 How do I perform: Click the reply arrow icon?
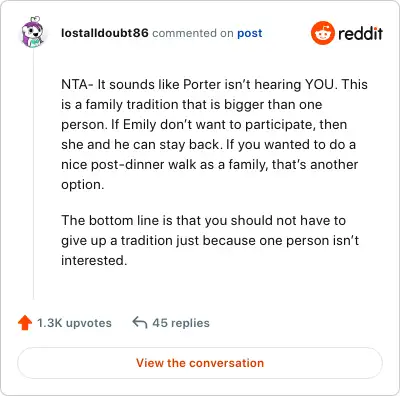(140, 323)
